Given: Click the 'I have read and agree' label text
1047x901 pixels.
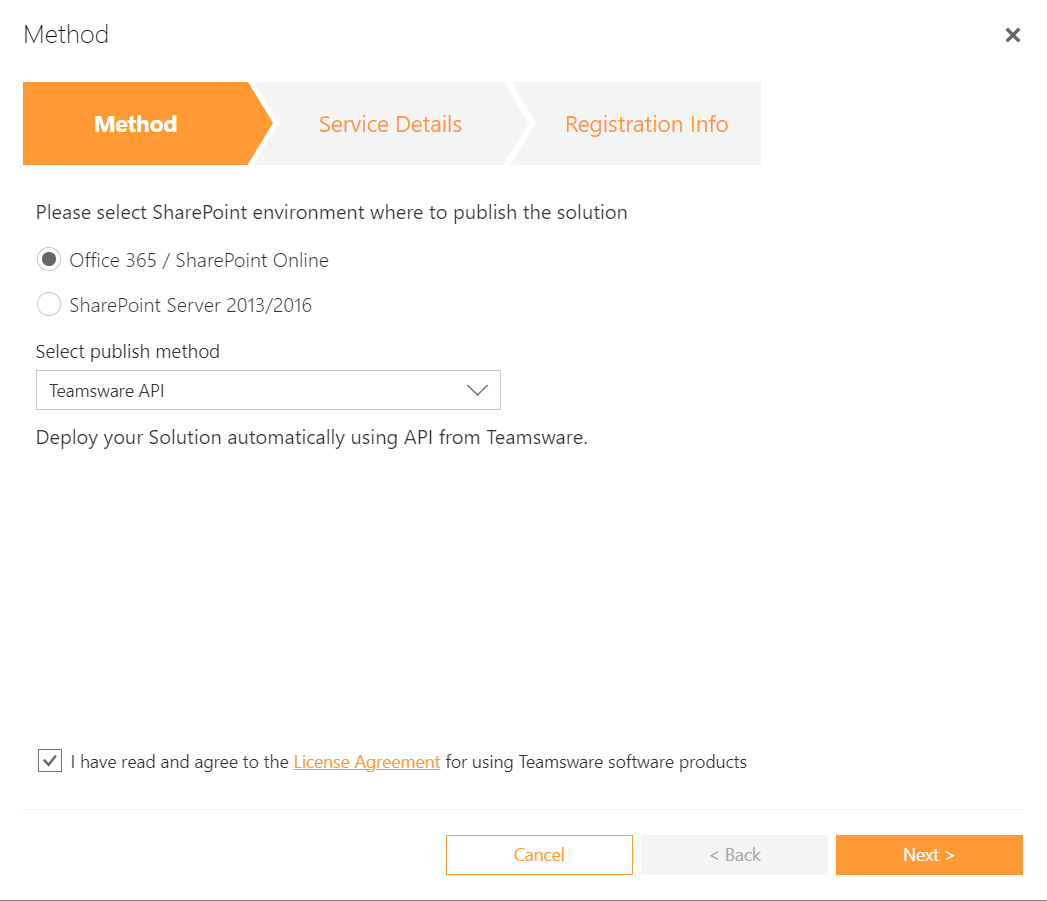Looking at the screenshot, I should tap(180, 762).
